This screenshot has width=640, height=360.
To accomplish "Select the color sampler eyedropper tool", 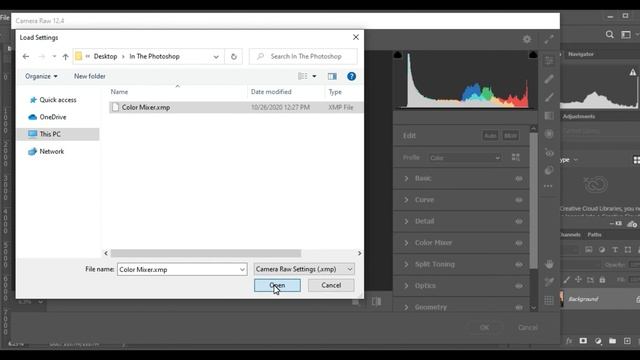I will 549,282.
